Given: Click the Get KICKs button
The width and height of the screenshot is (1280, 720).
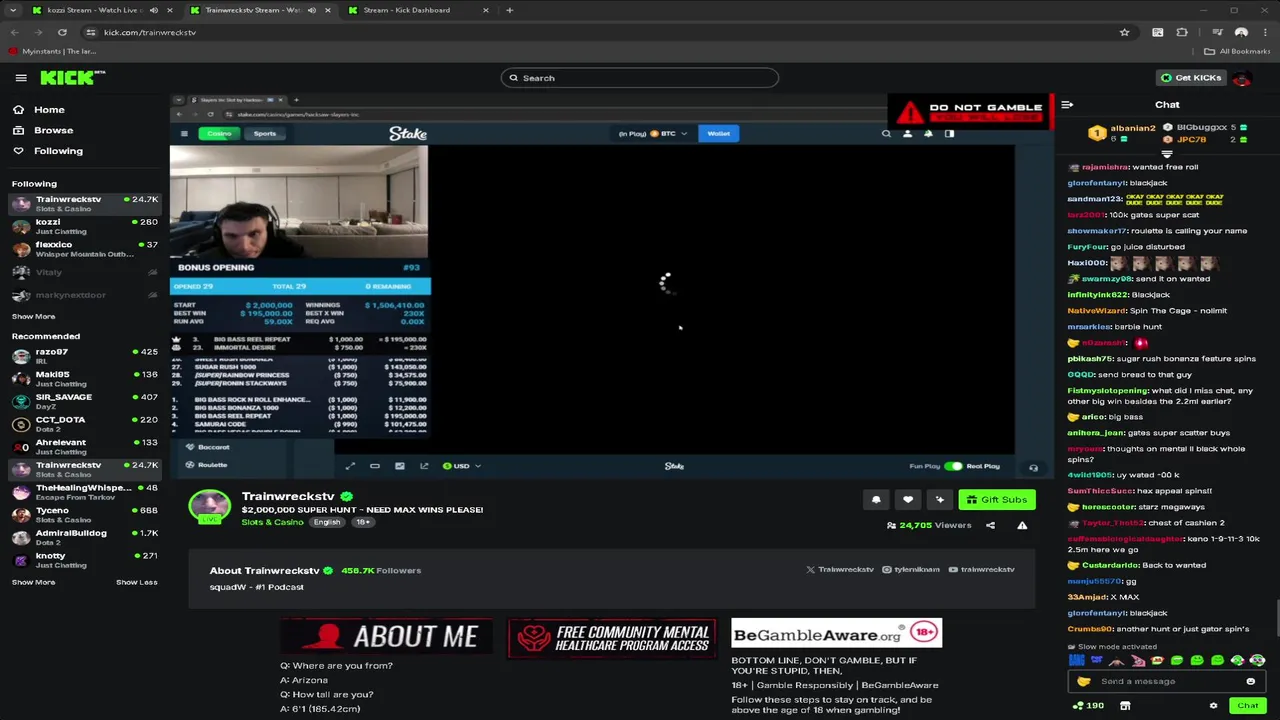Looking at the screenshot, I should [1191, 78].
